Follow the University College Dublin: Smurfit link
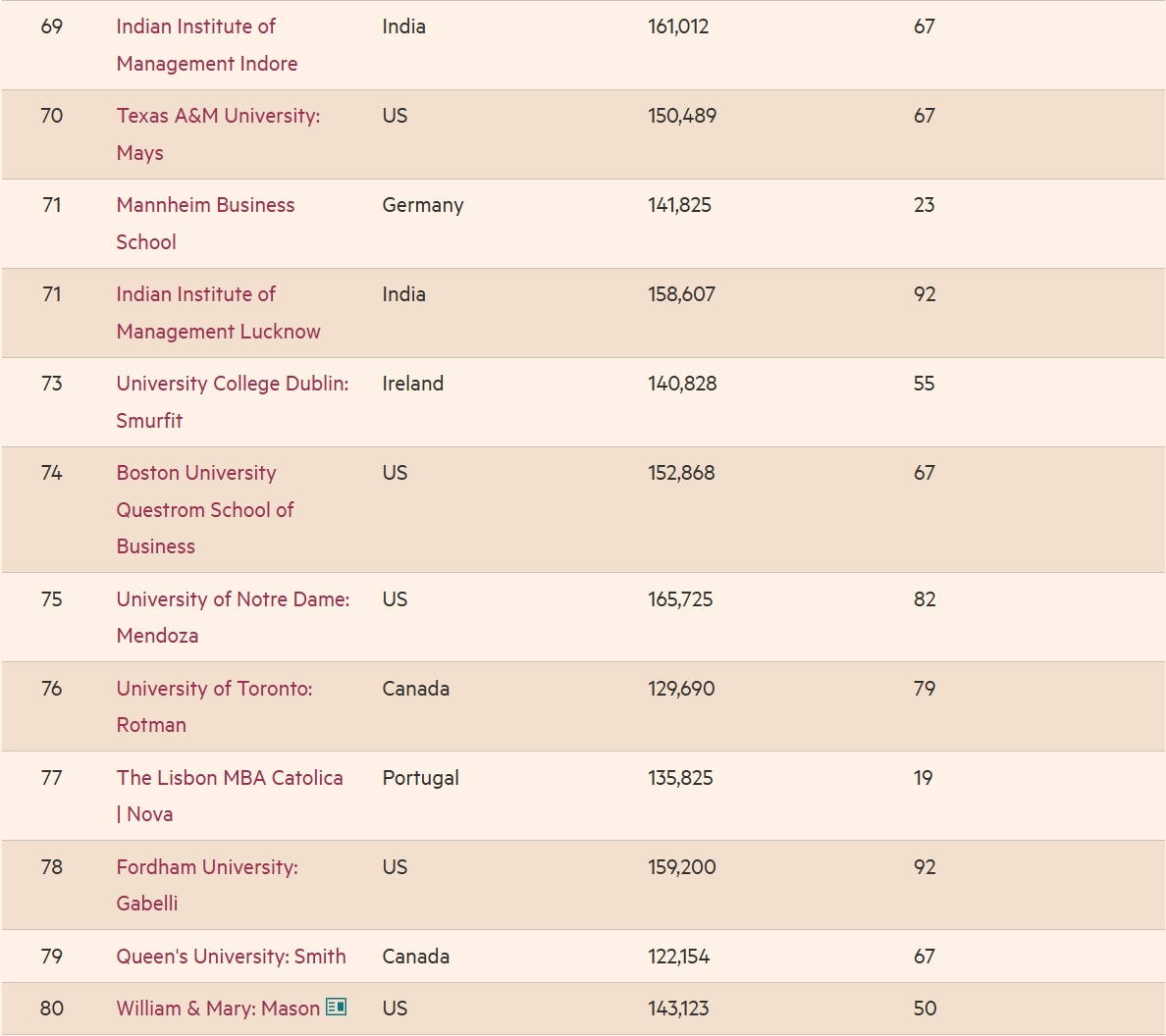The image size is (1166, 1036). point(232,401)
